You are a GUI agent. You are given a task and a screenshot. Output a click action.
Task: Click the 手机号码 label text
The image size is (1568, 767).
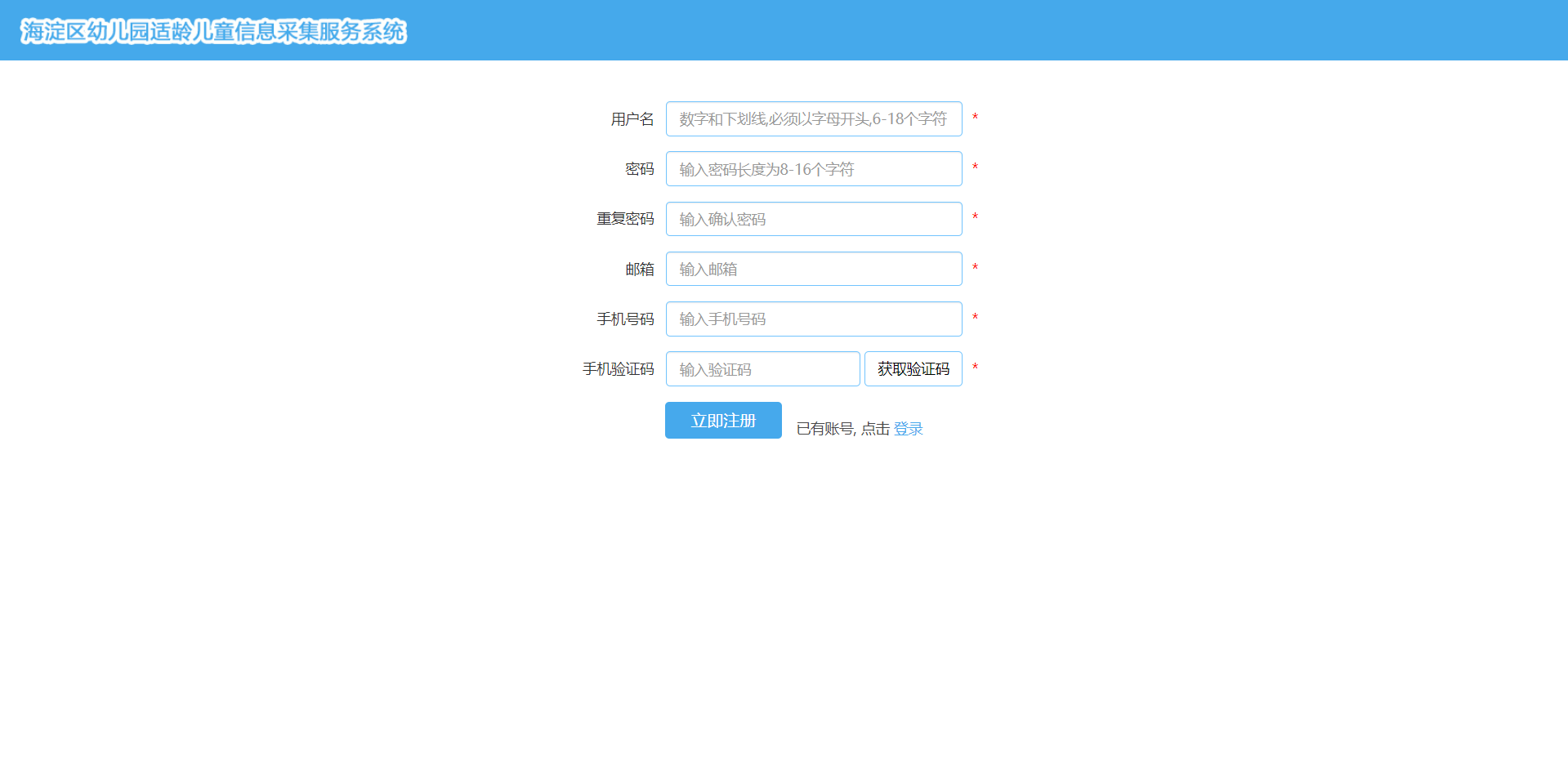(625, 319)
